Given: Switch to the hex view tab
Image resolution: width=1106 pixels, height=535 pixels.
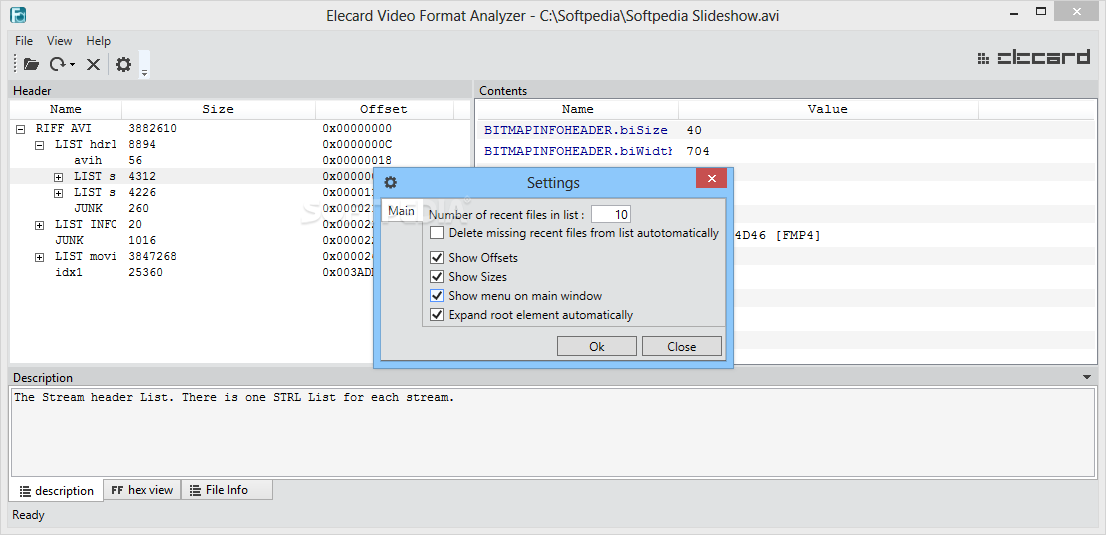Looking at the screenshot, I should point(142,490).
